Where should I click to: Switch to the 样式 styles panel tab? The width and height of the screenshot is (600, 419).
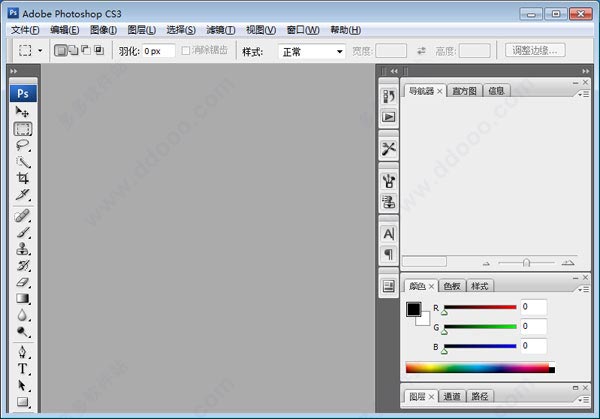point(480,286)
